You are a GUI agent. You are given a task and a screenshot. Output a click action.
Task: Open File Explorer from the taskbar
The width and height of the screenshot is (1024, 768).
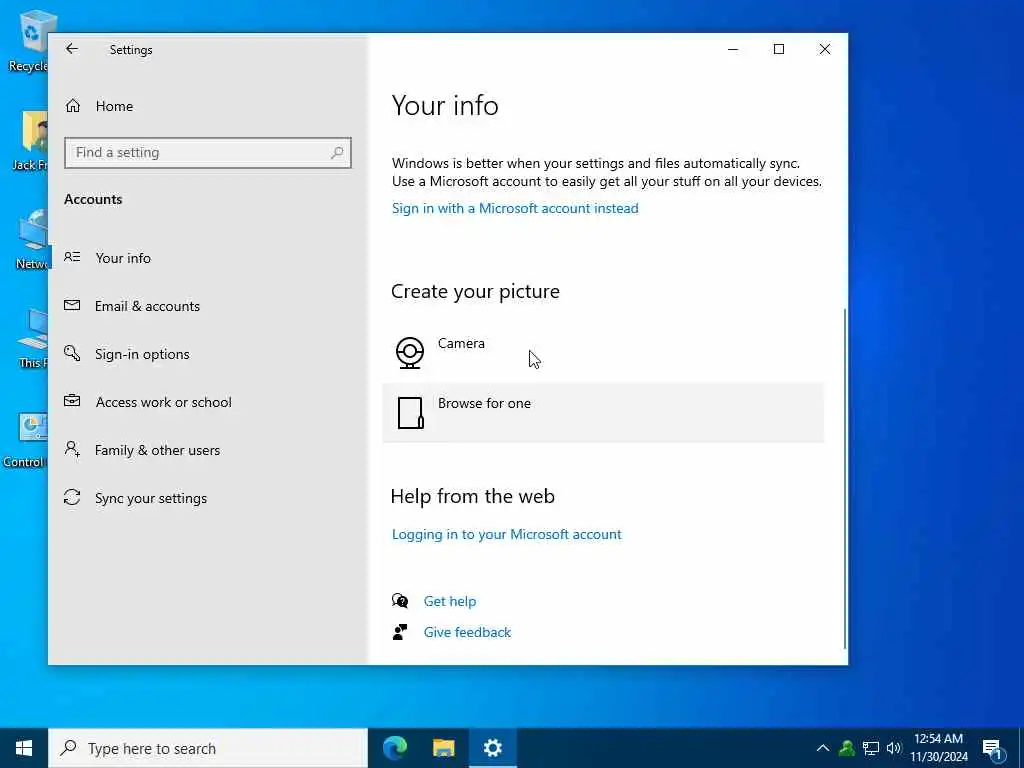tap(443, 748)
